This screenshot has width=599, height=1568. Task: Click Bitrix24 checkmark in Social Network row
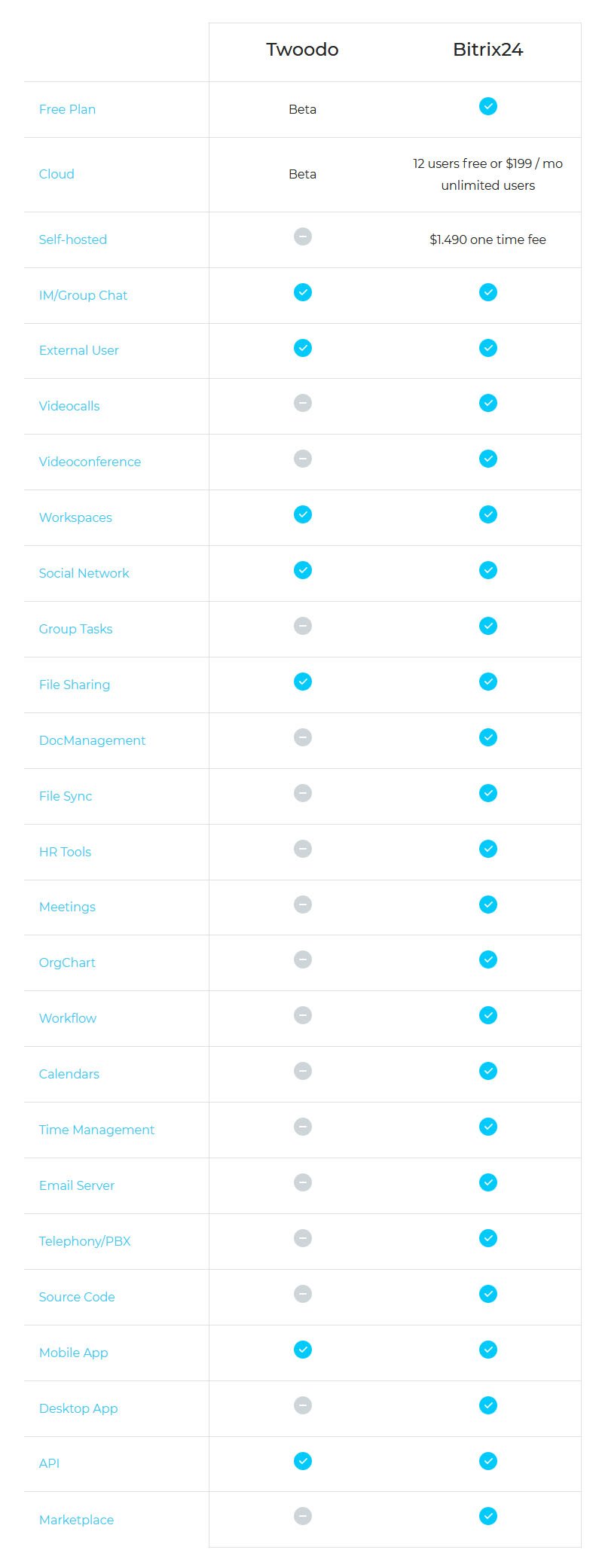pyautogui.click(x=488, y=570)
